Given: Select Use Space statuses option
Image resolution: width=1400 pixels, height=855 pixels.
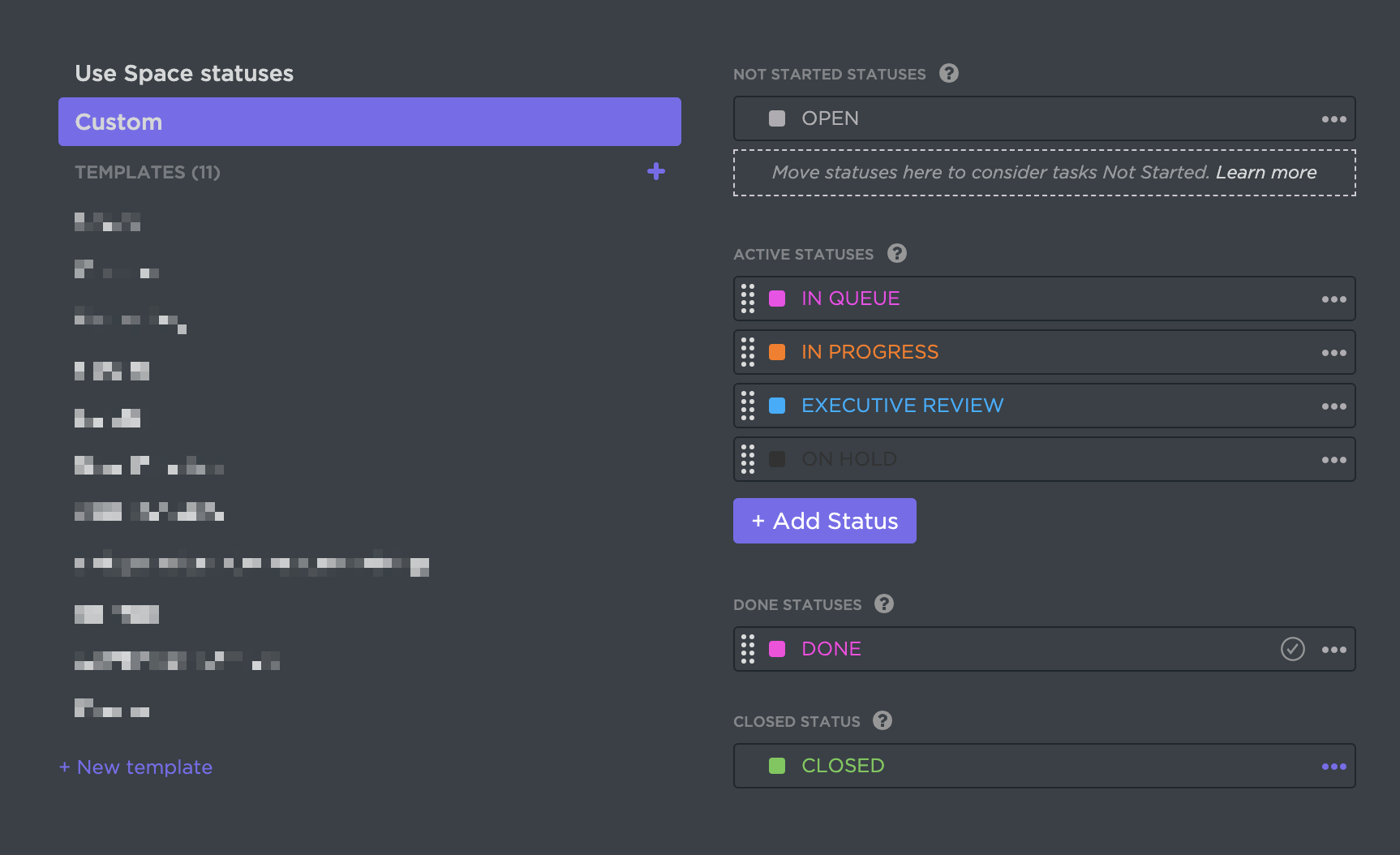Looking at the screenshot, I should click(184, 74).
